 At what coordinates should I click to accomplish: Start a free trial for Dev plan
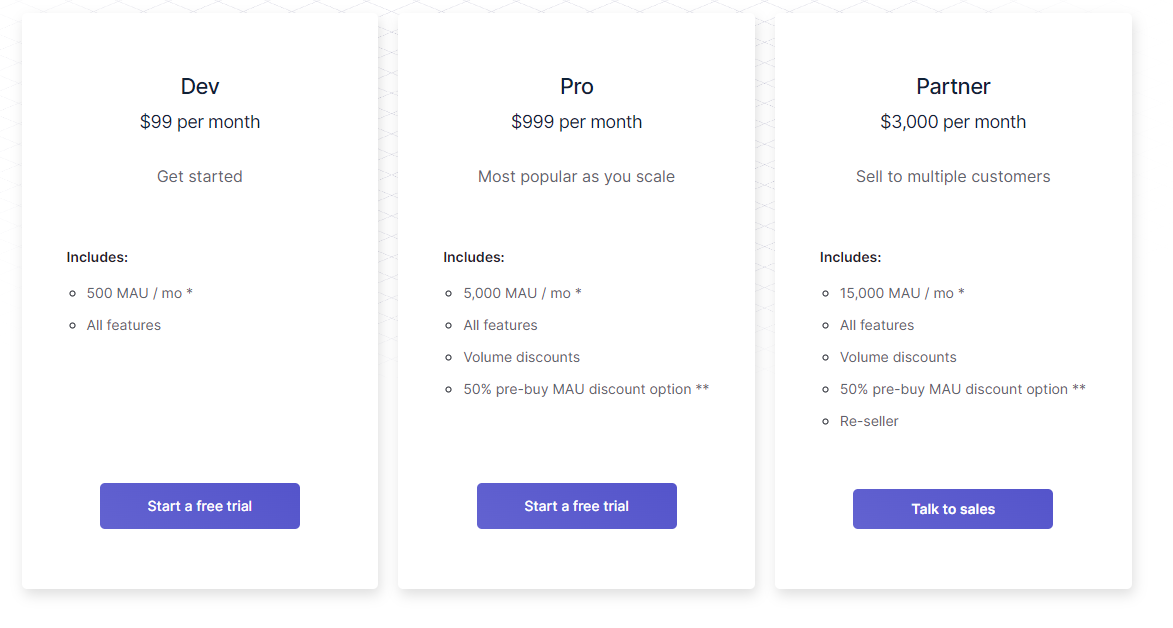200,506
